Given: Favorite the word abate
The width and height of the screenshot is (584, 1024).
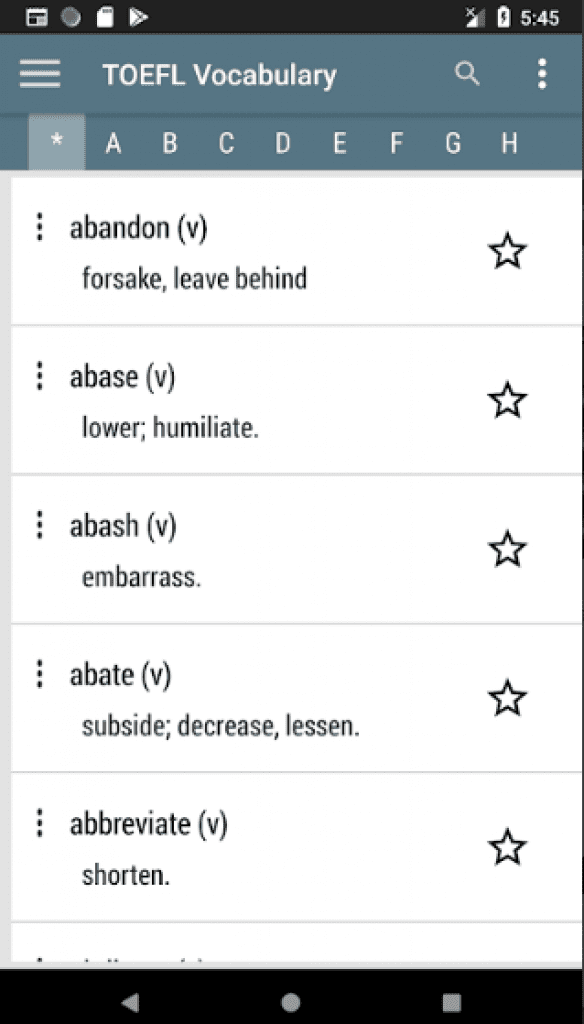Looking at the screenshot, I should 507,698.
